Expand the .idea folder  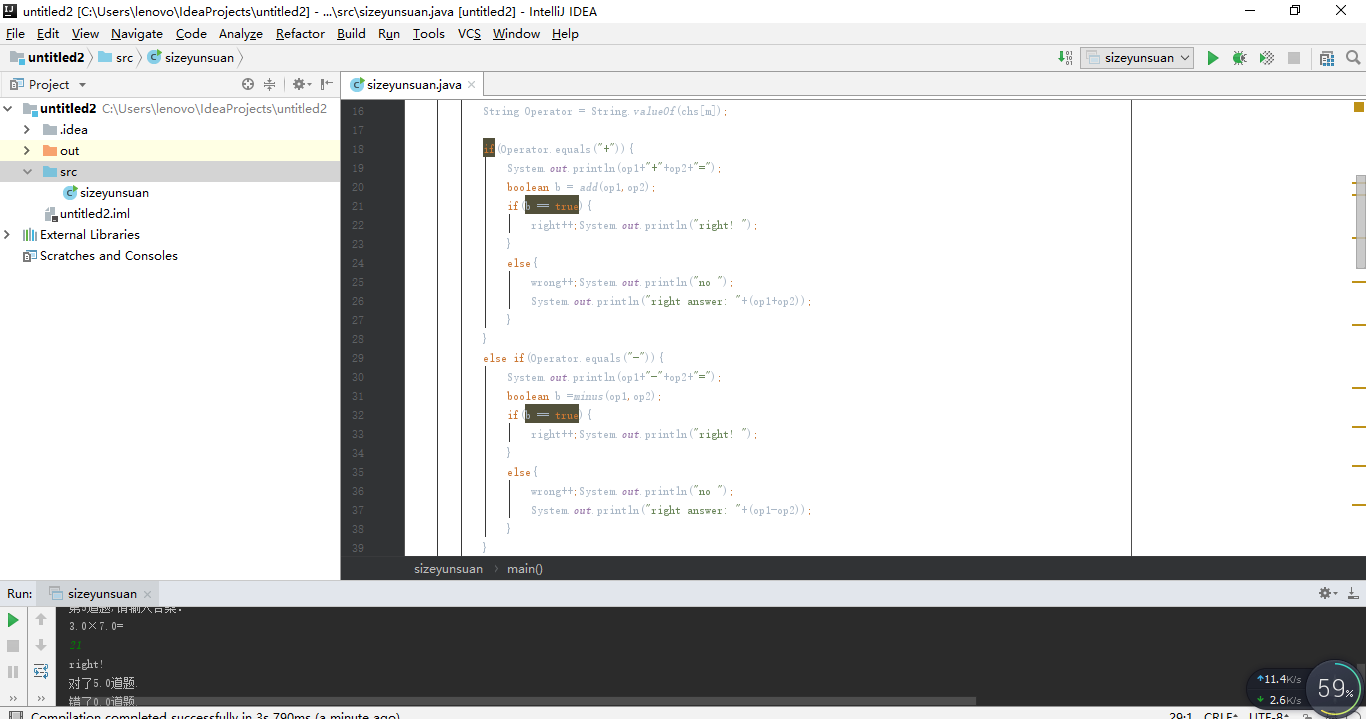27,130
